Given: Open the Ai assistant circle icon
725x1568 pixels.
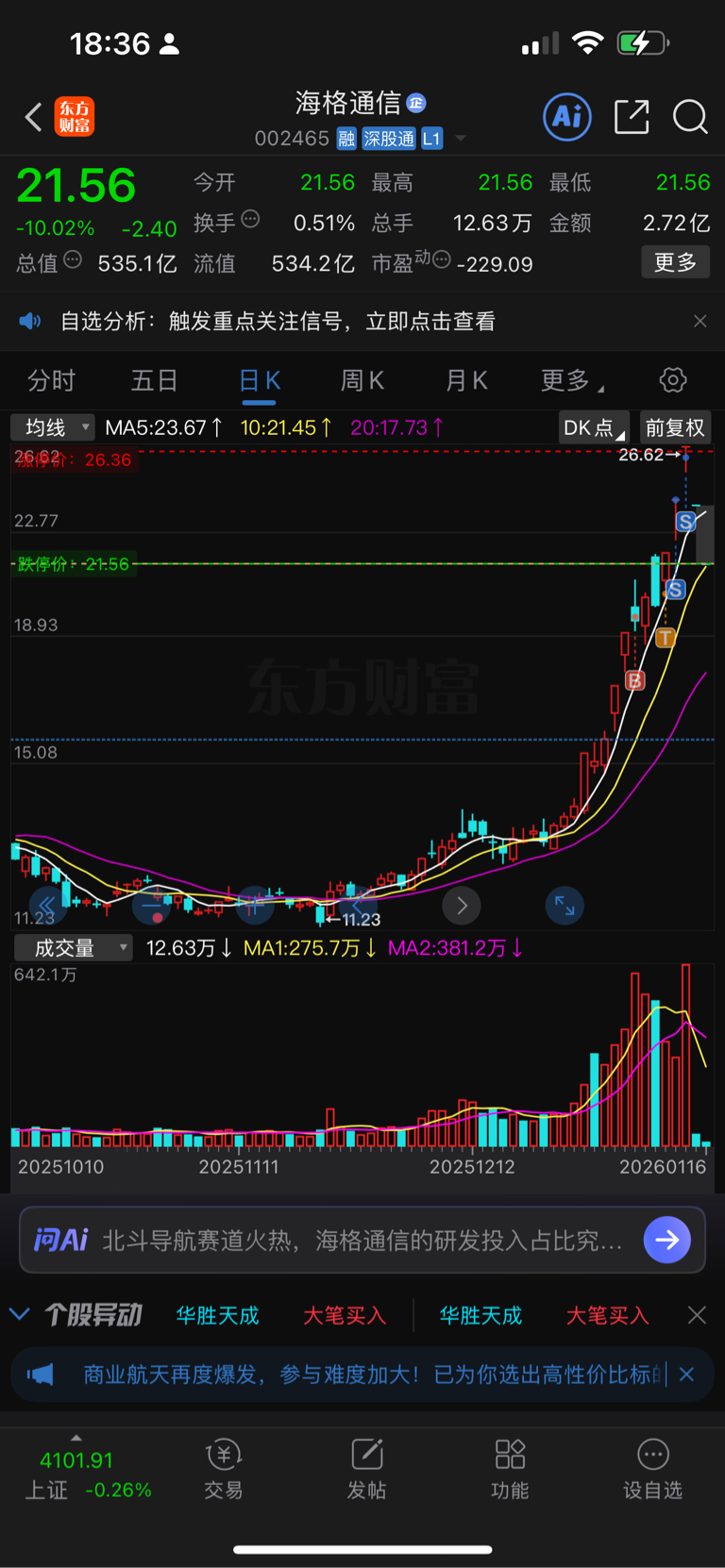Looking at the screenshot, I should tap(567, 117).
